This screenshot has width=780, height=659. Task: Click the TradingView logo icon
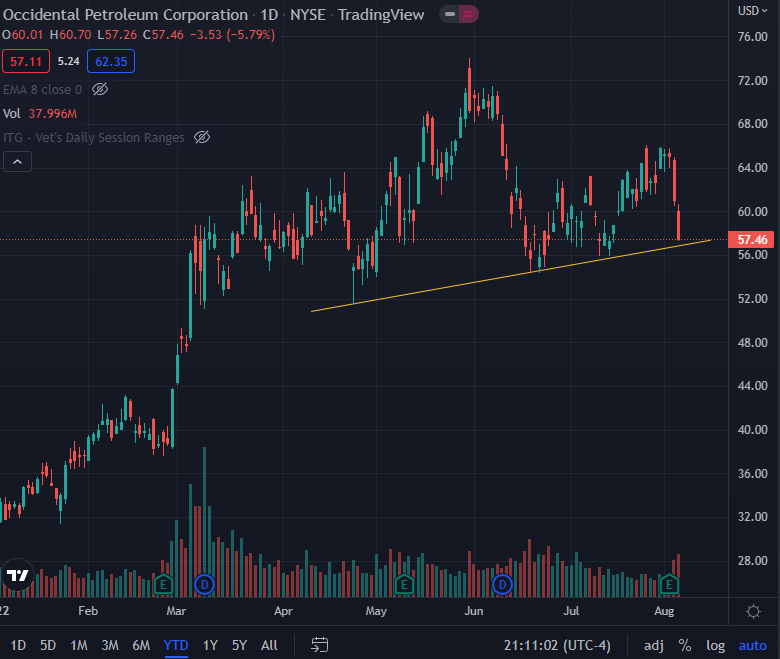(x=17, y=575)
